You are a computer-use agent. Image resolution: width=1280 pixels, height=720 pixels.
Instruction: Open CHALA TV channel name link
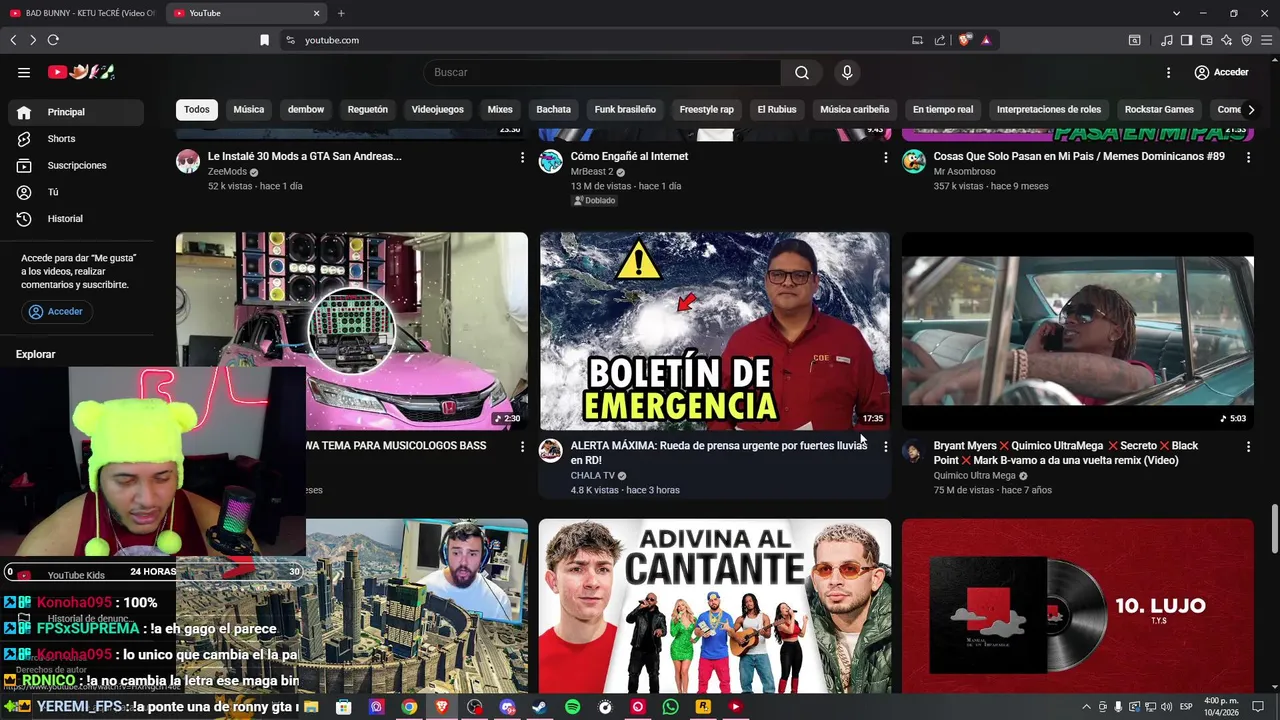tap(592, 475)
